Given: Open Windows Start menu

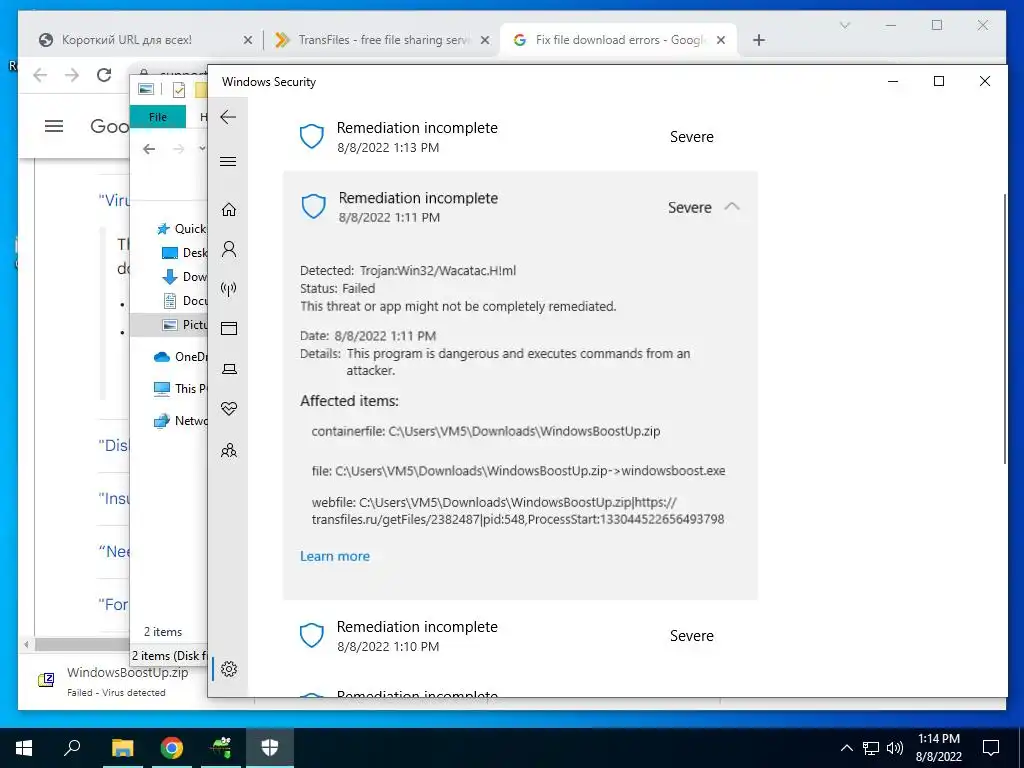Looking at the screenshot, I should [x=24, y=748].
